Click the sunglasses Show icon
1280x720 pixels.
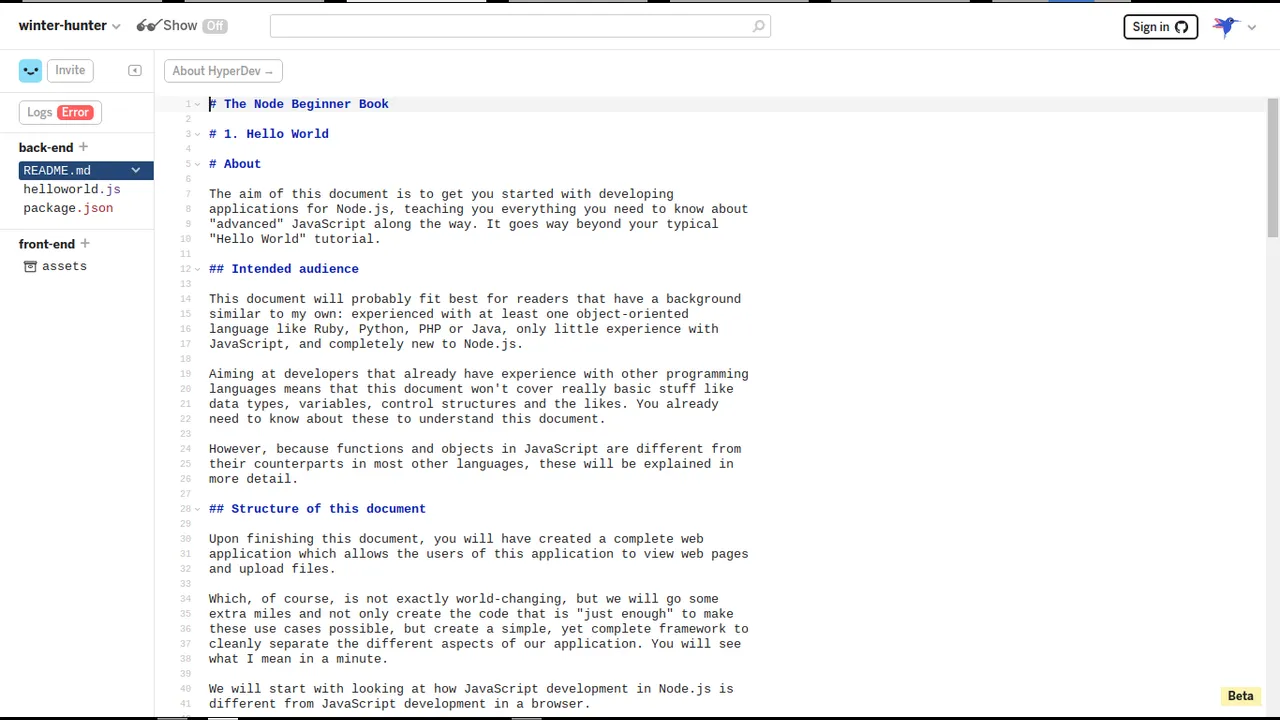point(148,26)
